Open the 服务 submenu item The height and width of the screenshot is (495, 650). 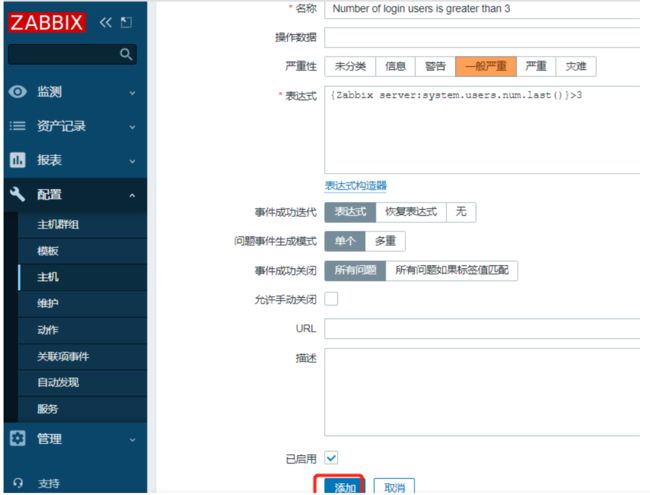tap(82, 409)
